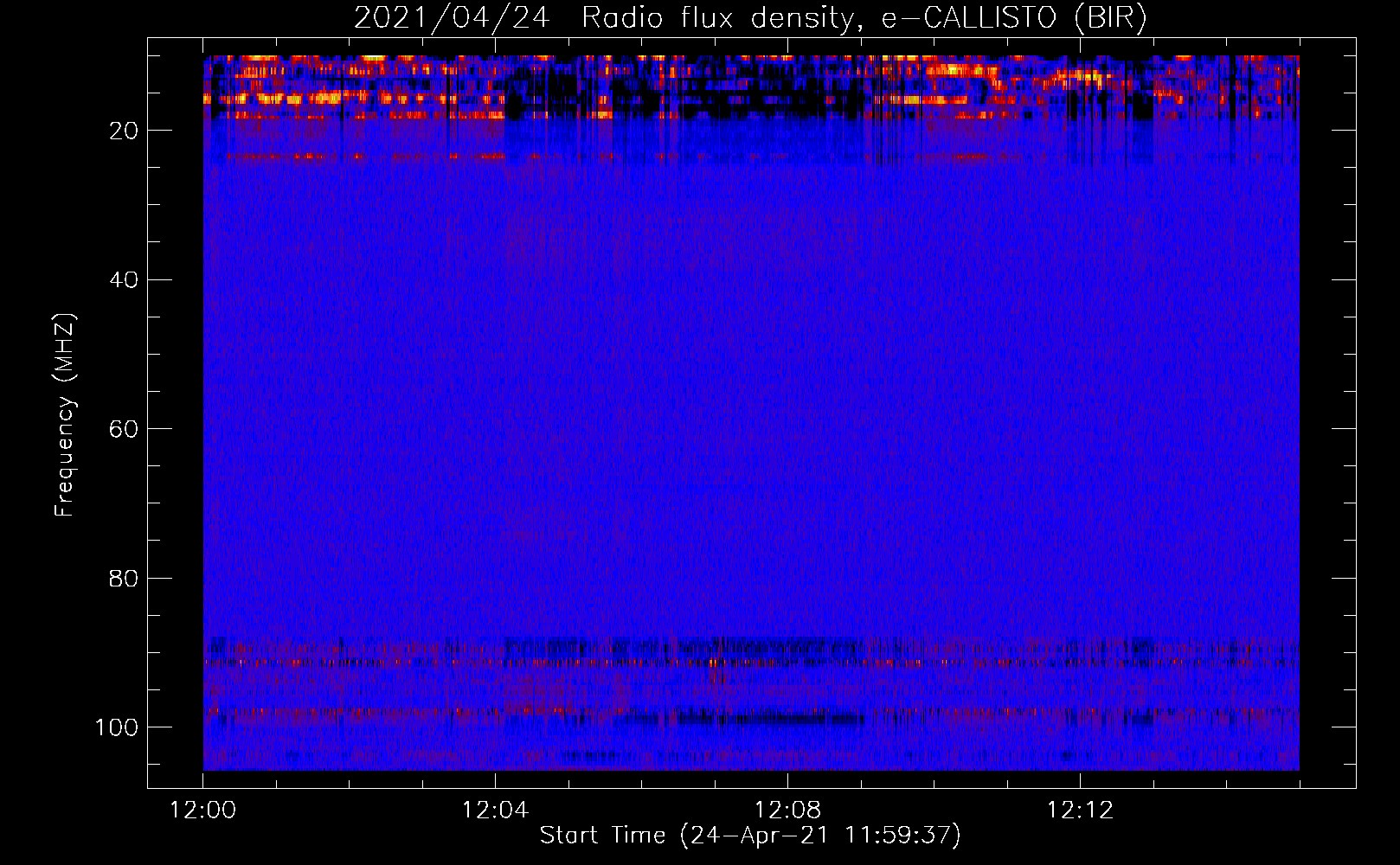Click the 60 MHz frequency tick label
This screenshot has width=1400, height=865.
tap(124, 429)
